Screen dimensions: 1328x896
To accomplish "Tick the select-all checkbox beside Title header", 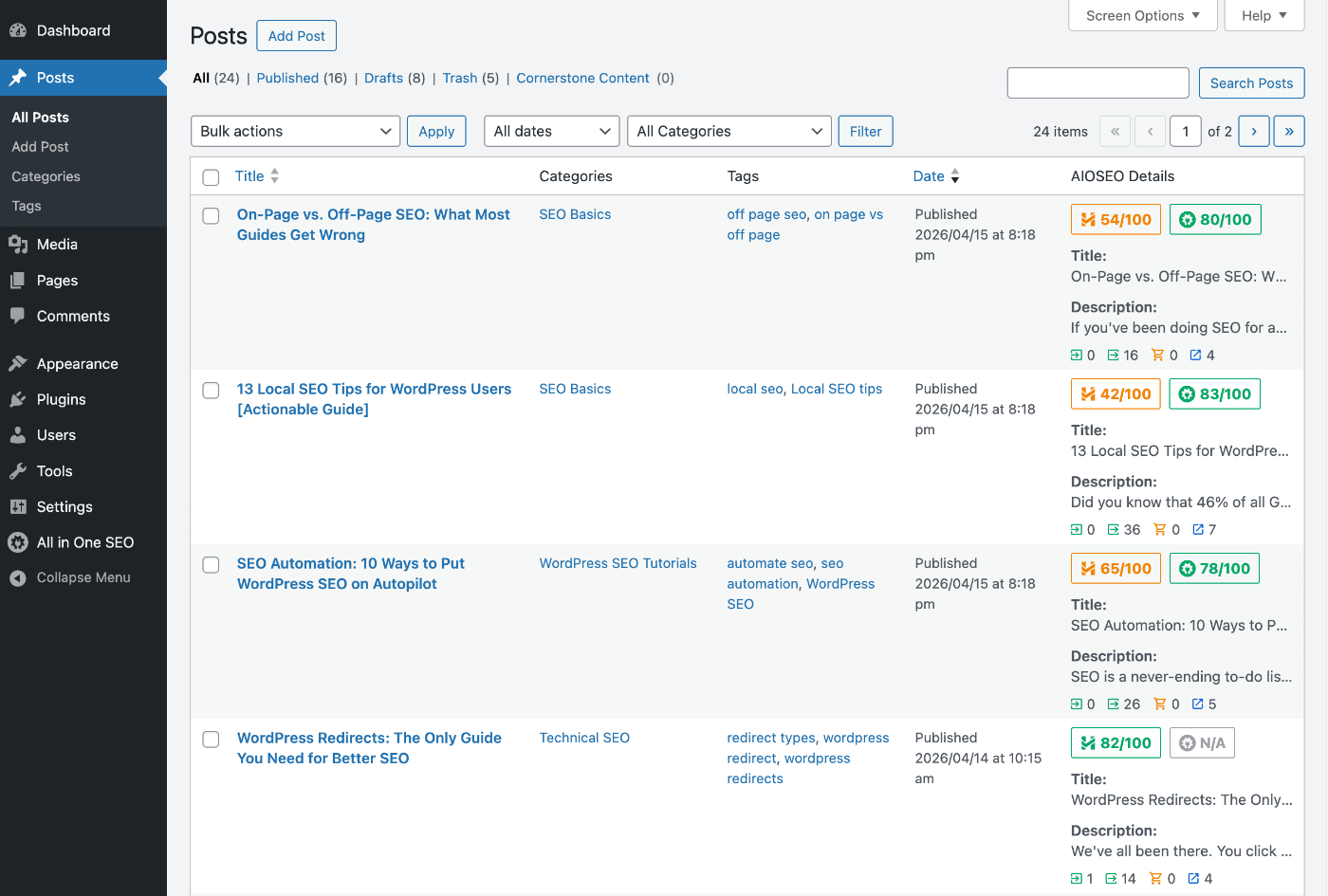I will 212,177.
